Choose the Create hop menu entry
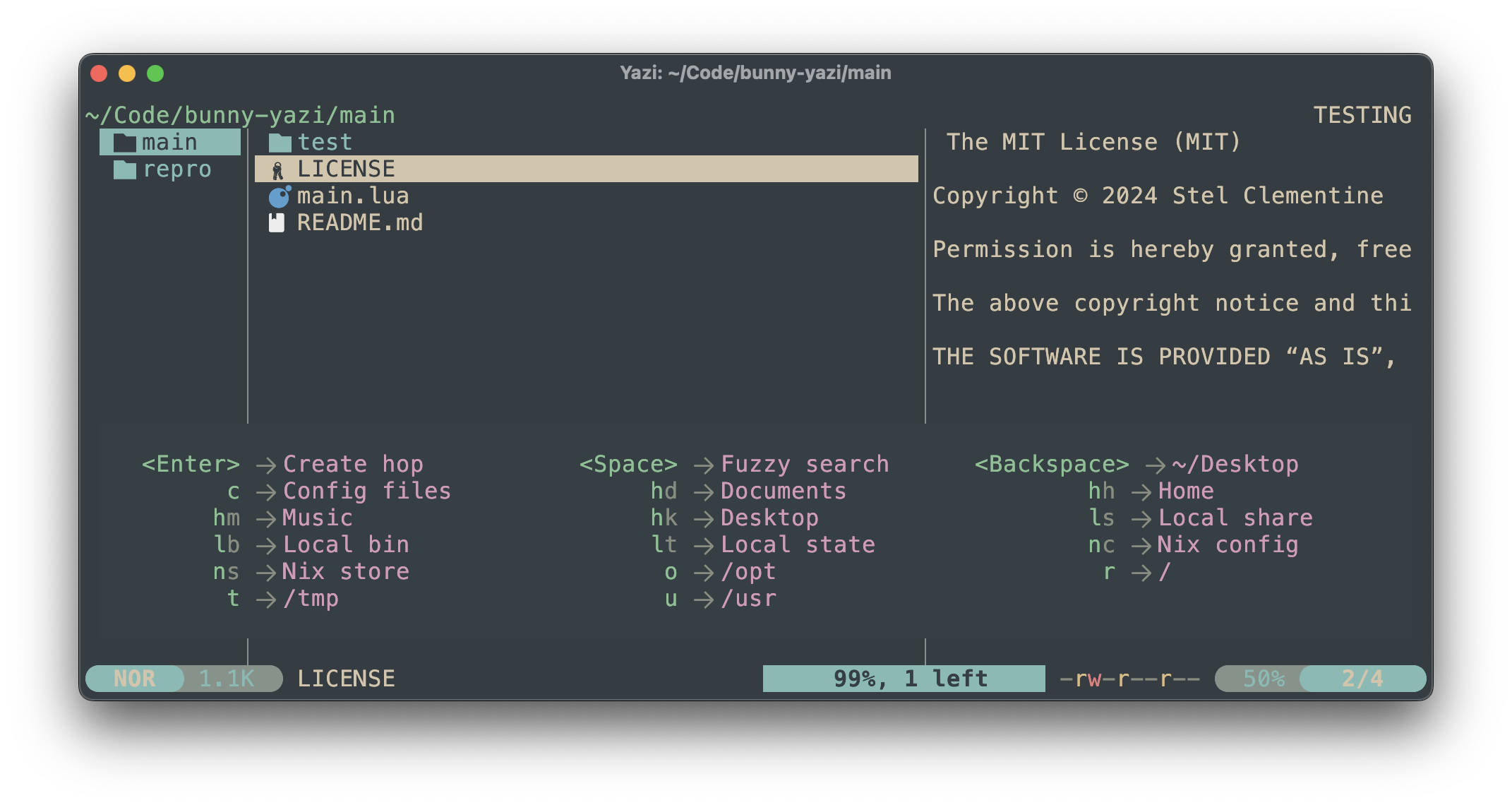1512x805 pixels. click(353, 464)
